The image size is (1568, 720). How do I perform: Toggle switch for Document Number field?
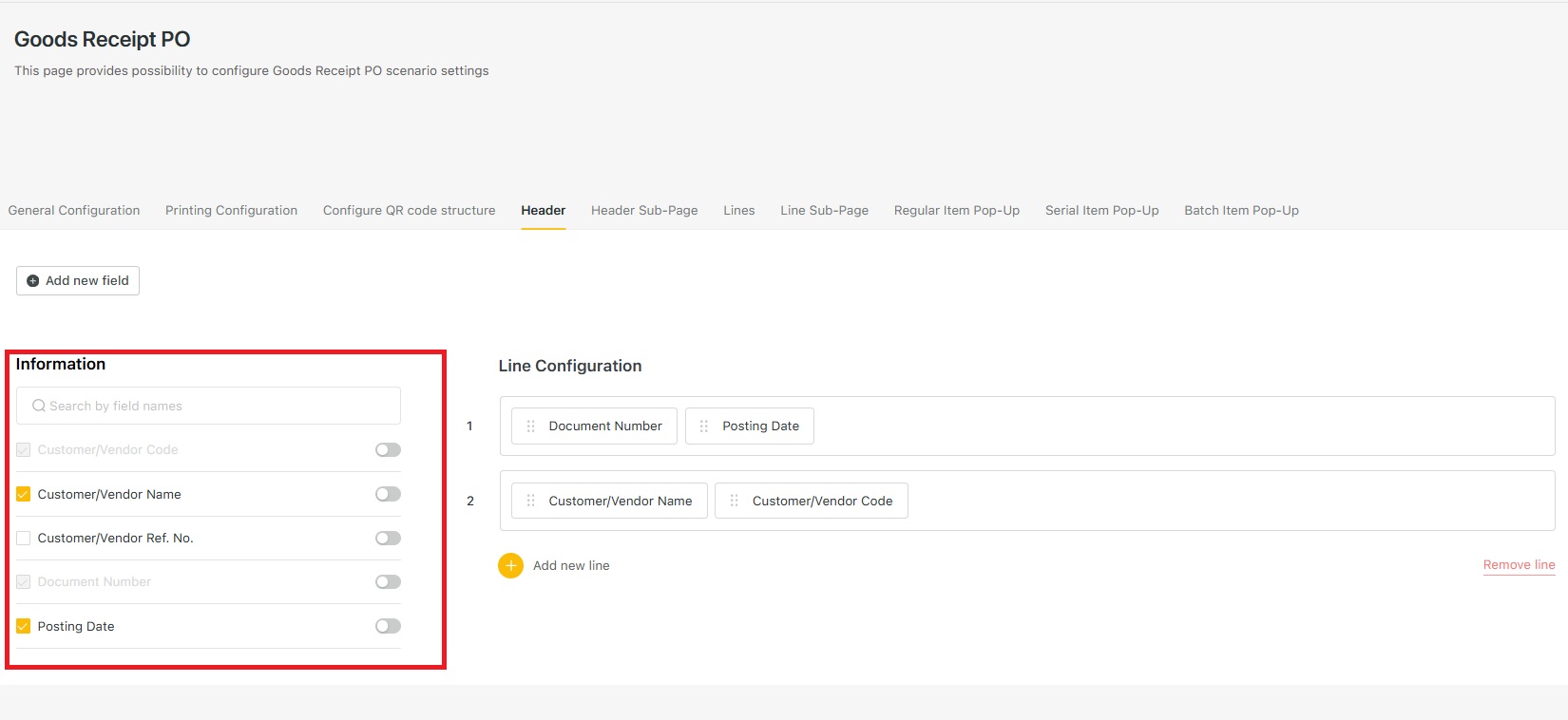coord(388,582)
